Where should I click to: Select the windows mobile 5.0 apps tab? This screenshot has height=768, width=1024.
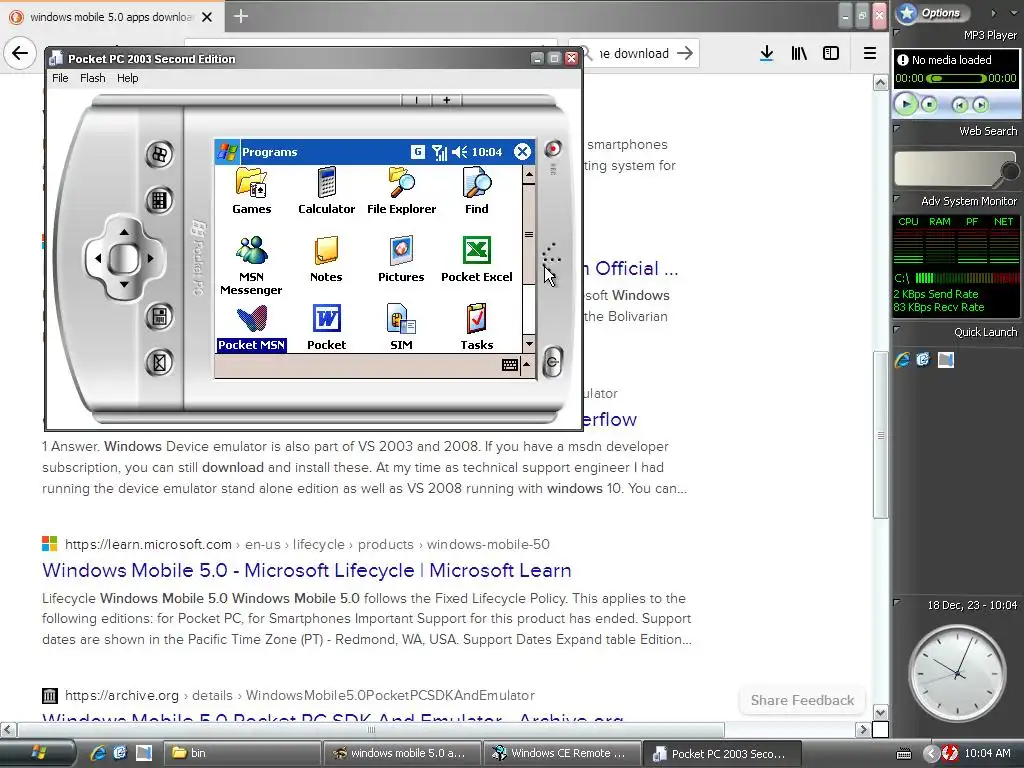(x=112, y=16)
